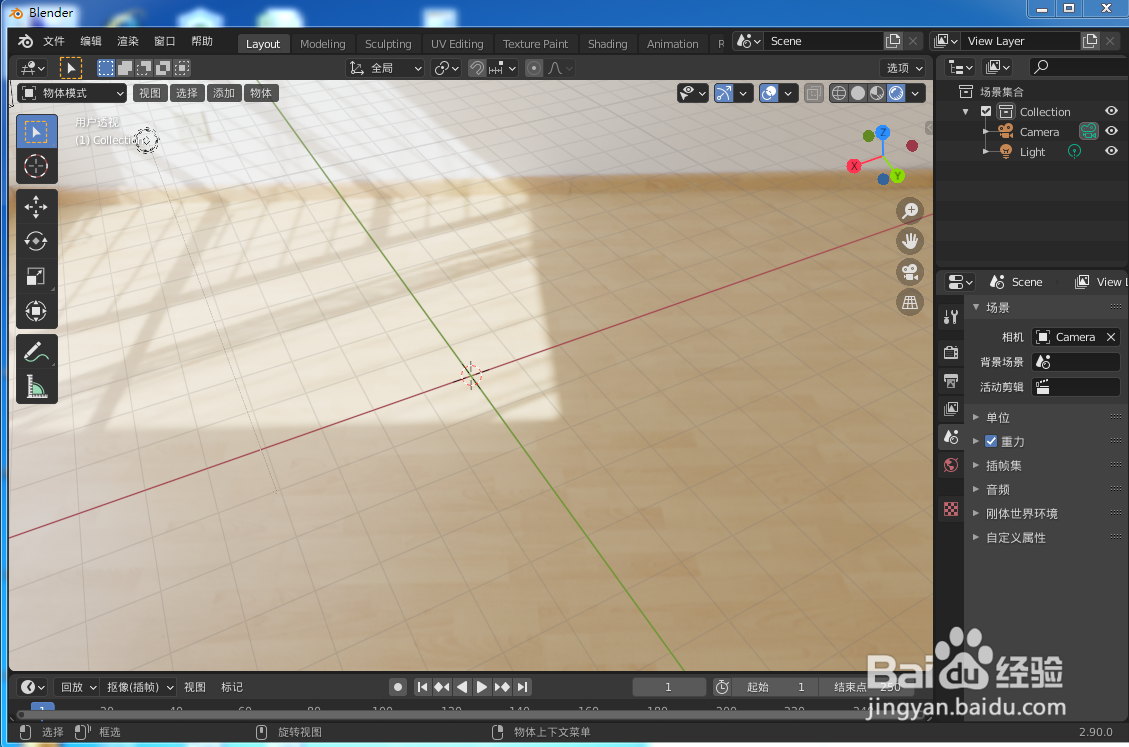Open the 物体模式 object mode dropdown
Screen dimensions: 1129x747
click(x=72, y=93)
